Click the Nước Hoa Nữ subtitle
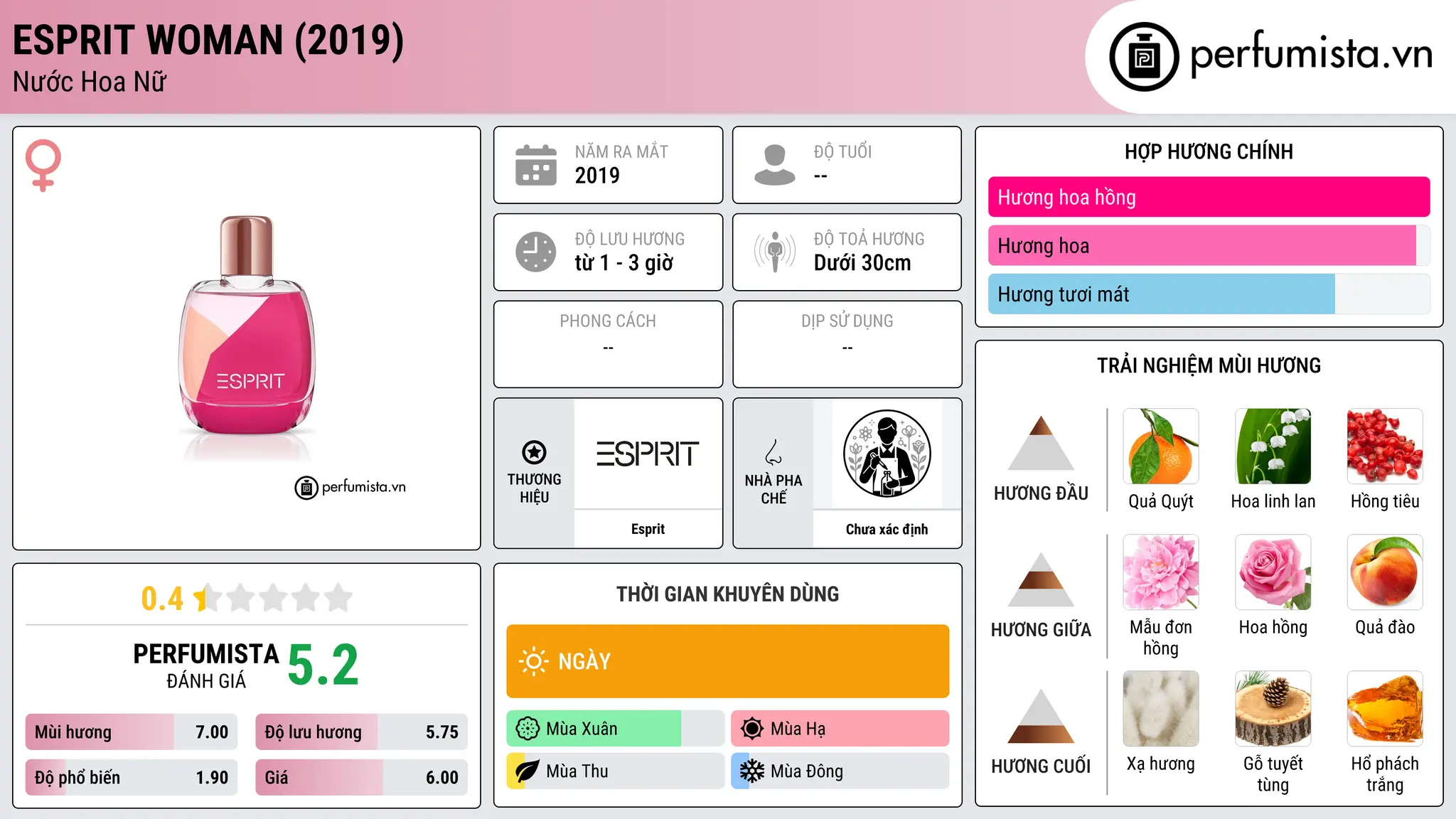Screen dimensions: 1456x819 pyautogui.click(x=90, y=82)
